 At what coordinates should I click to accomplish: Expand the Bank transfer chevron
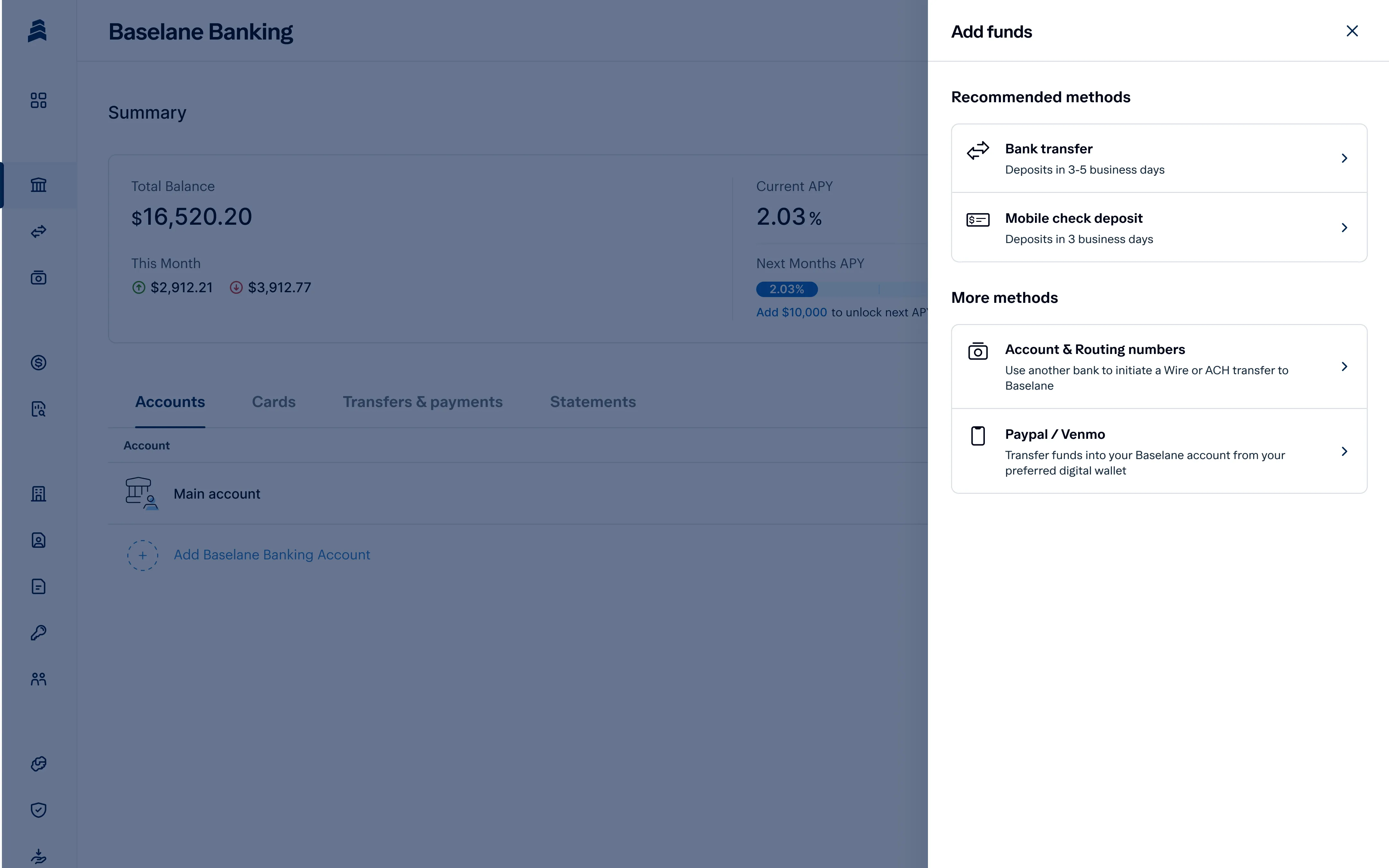click(x=1344, y=158)
